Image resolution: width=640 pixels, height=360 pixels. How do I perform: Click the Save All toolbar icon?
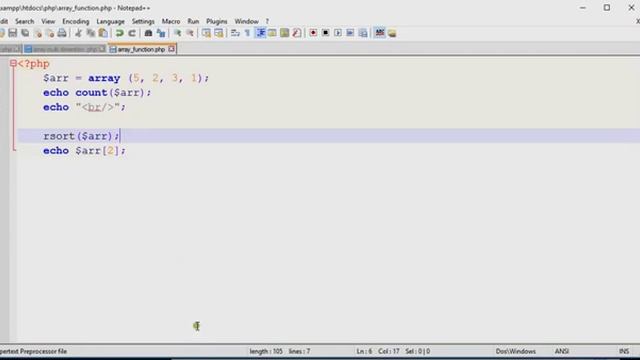click(25, 33)
